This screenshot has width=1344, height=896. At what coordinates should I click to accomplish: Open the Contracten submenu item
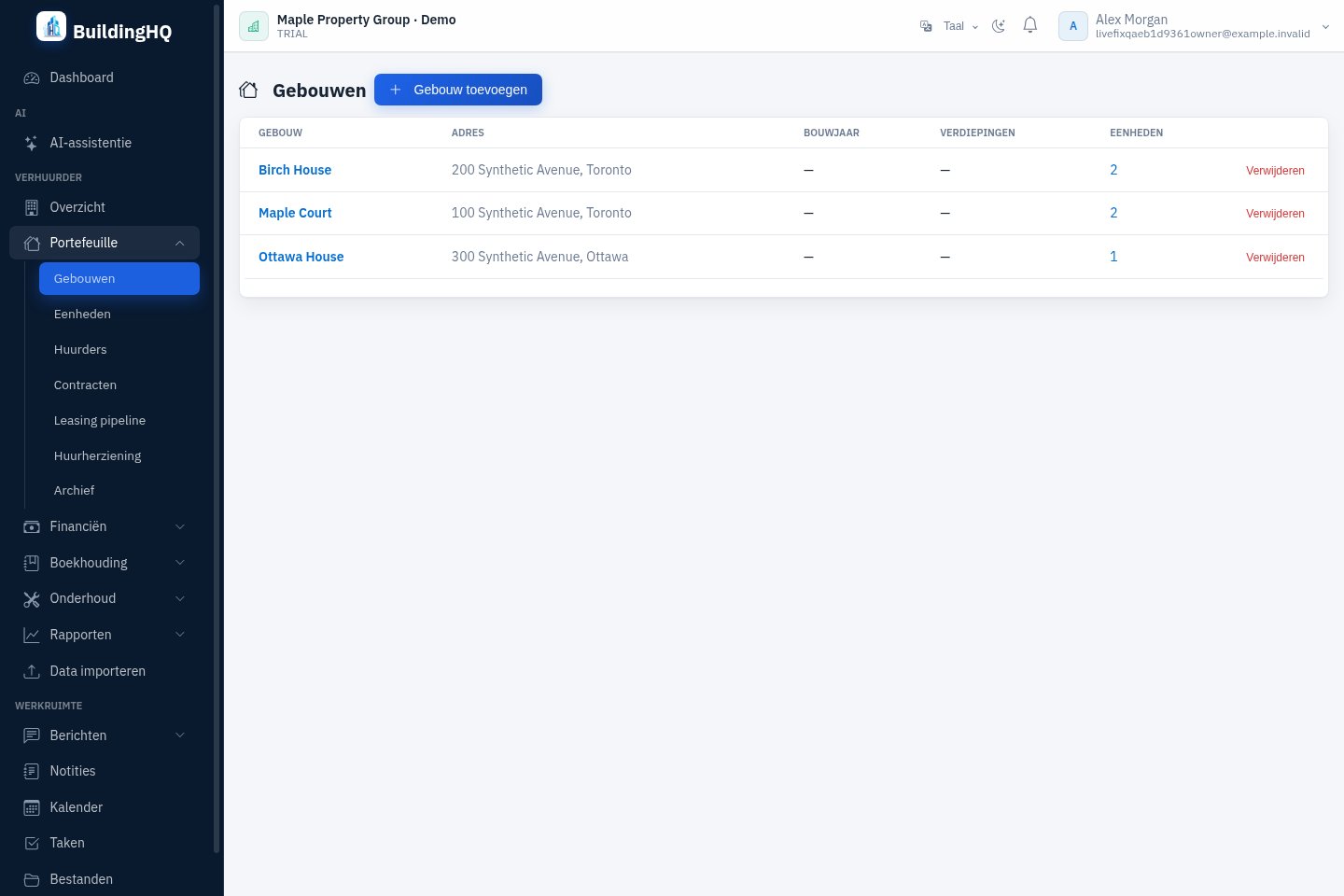(x=119, y=385)
